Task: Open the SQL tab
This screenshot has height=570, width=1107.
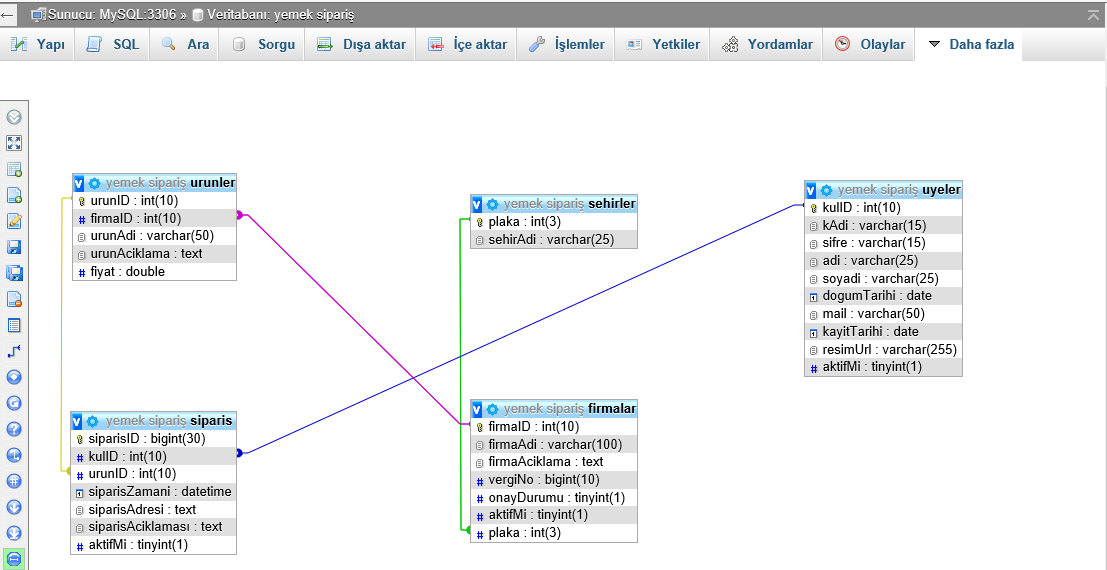Action: coord(113,44)
